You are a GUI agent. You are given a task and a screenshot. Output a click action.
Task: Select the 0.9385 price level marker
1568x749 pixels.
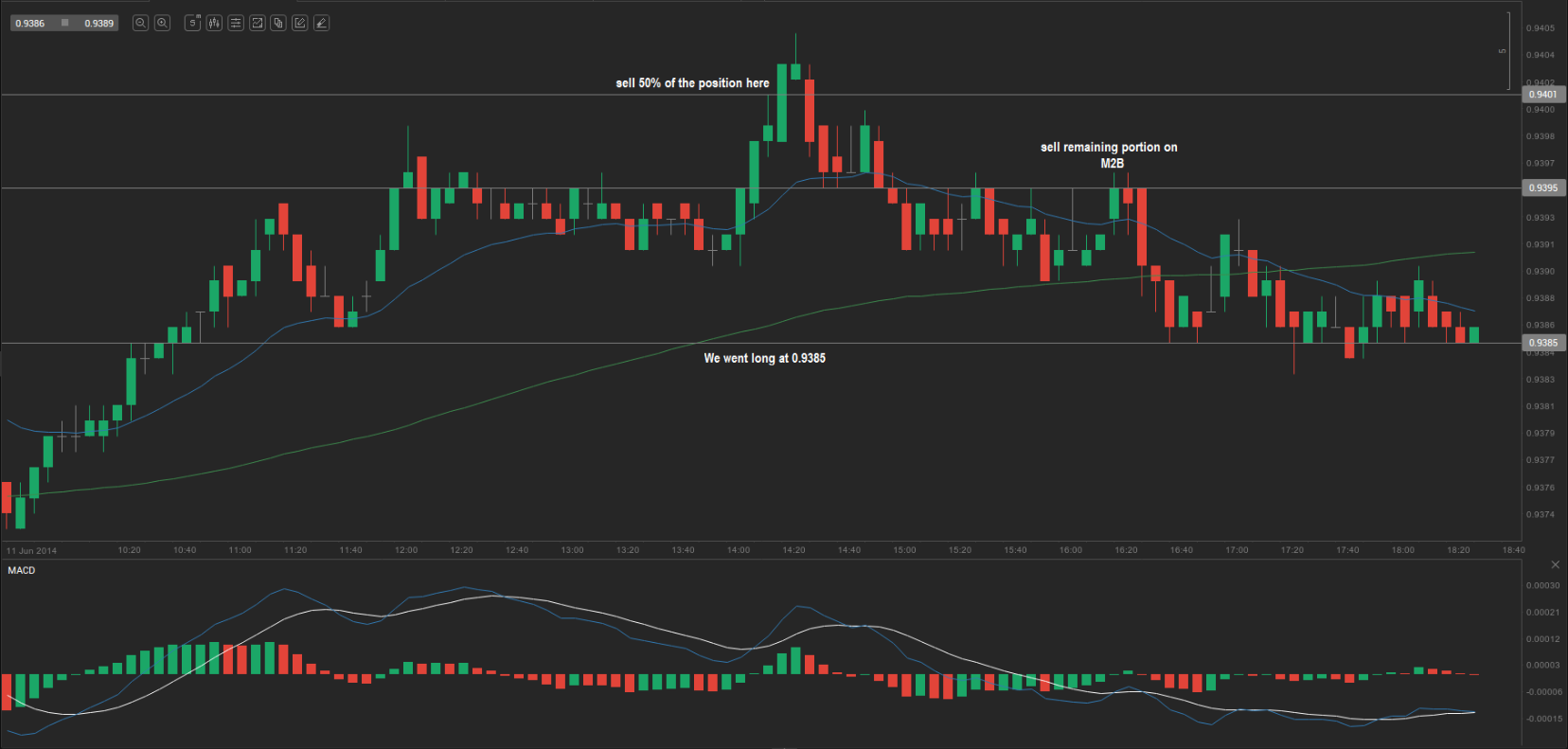(1542, 343)
